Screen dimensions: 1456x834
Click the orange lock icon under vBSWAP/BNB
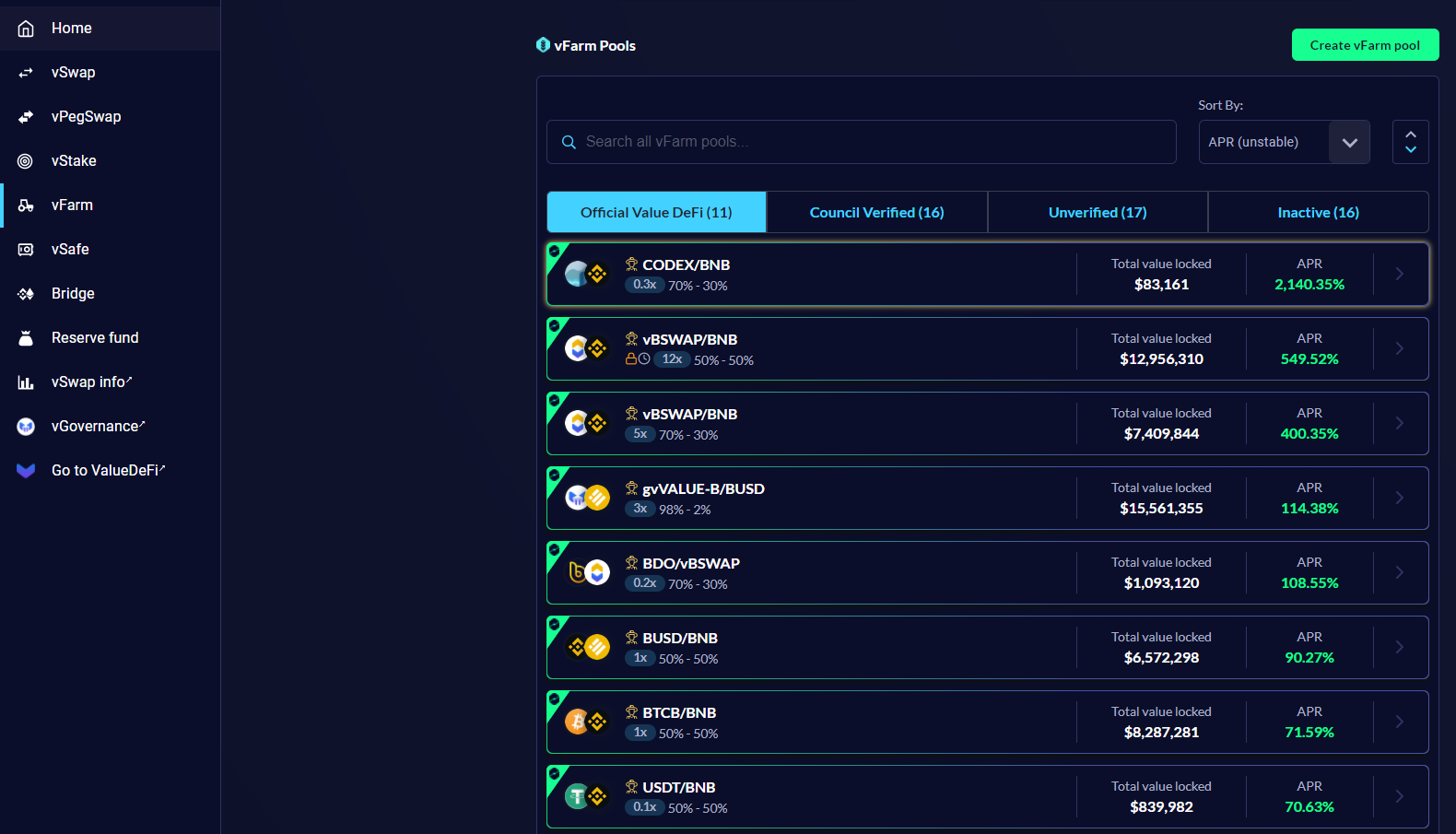click(x=631, y=359)
